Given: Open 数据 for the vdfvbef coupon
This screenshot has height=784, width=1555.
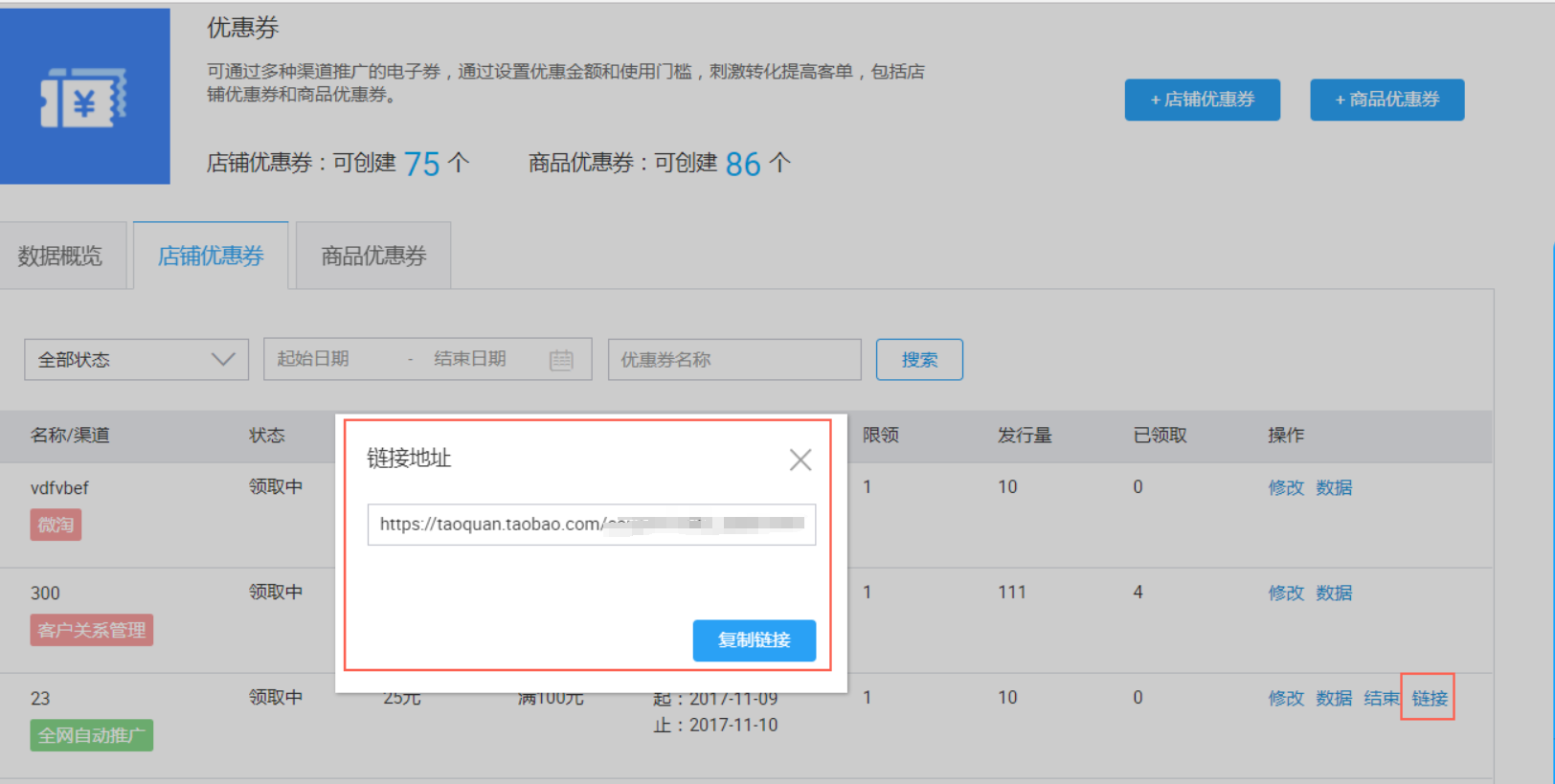Looking at the screenshot, I should (1334, 487).
